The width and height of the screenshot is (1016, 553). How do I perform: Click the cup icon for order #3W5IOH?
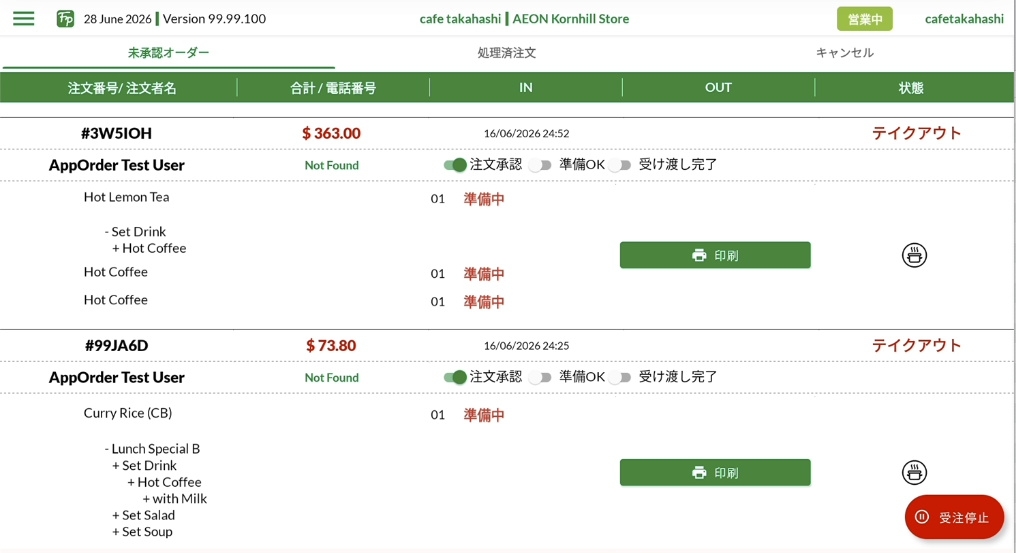pos(914,255)
